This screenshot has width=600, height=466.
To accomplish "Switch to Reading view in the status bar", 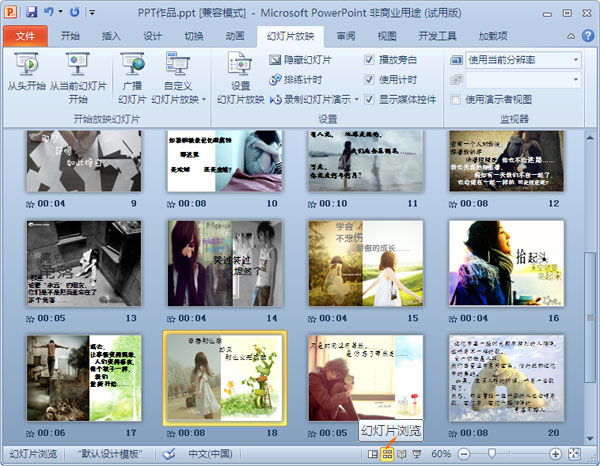I will 401,454.
